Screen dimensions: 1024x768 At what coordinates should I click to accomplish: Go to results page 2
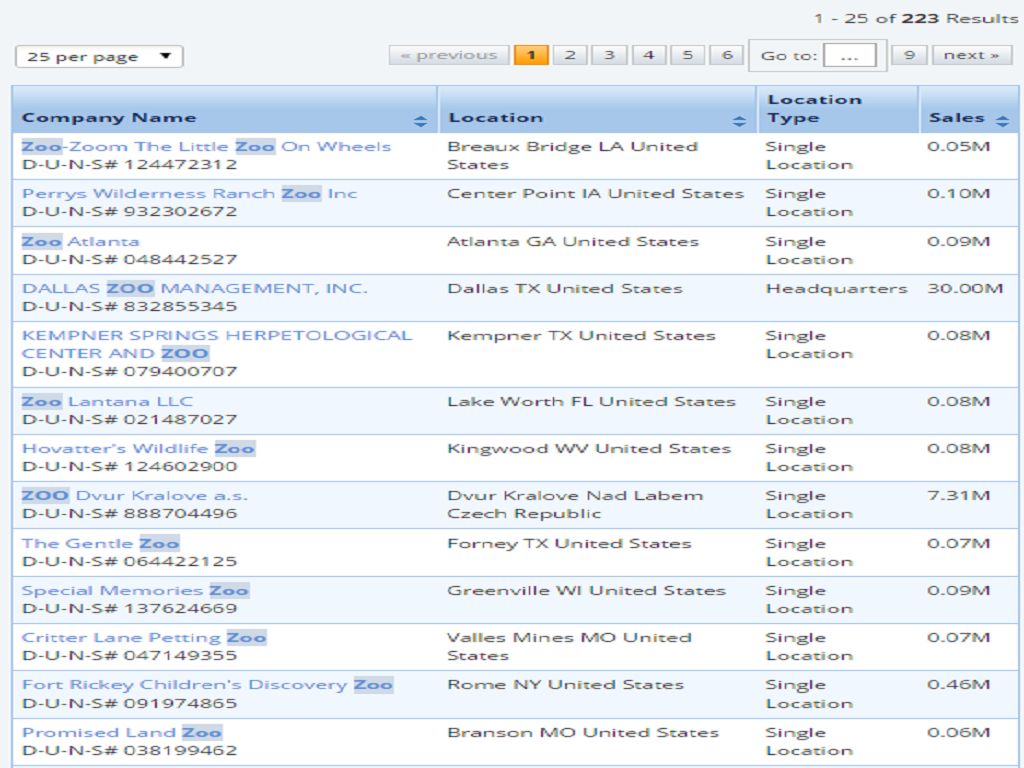570,55
